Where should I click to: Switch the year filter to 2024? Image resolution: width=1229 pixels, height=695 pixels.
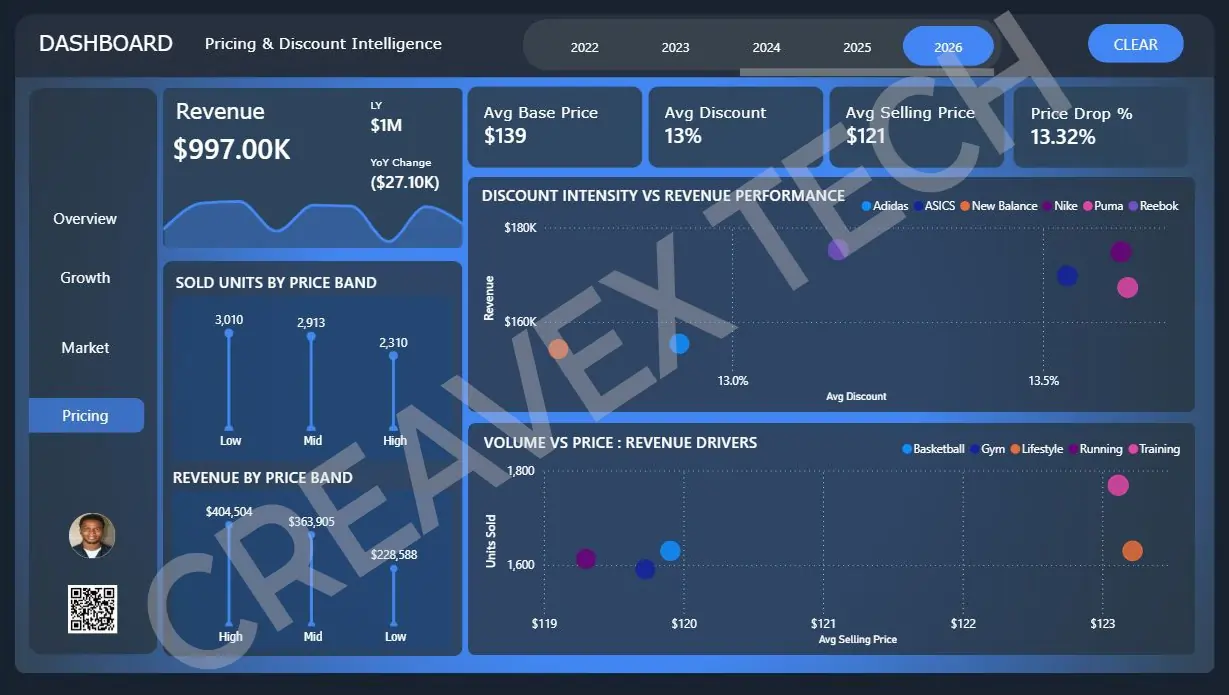pyautogui.click(x=767, y=47)
